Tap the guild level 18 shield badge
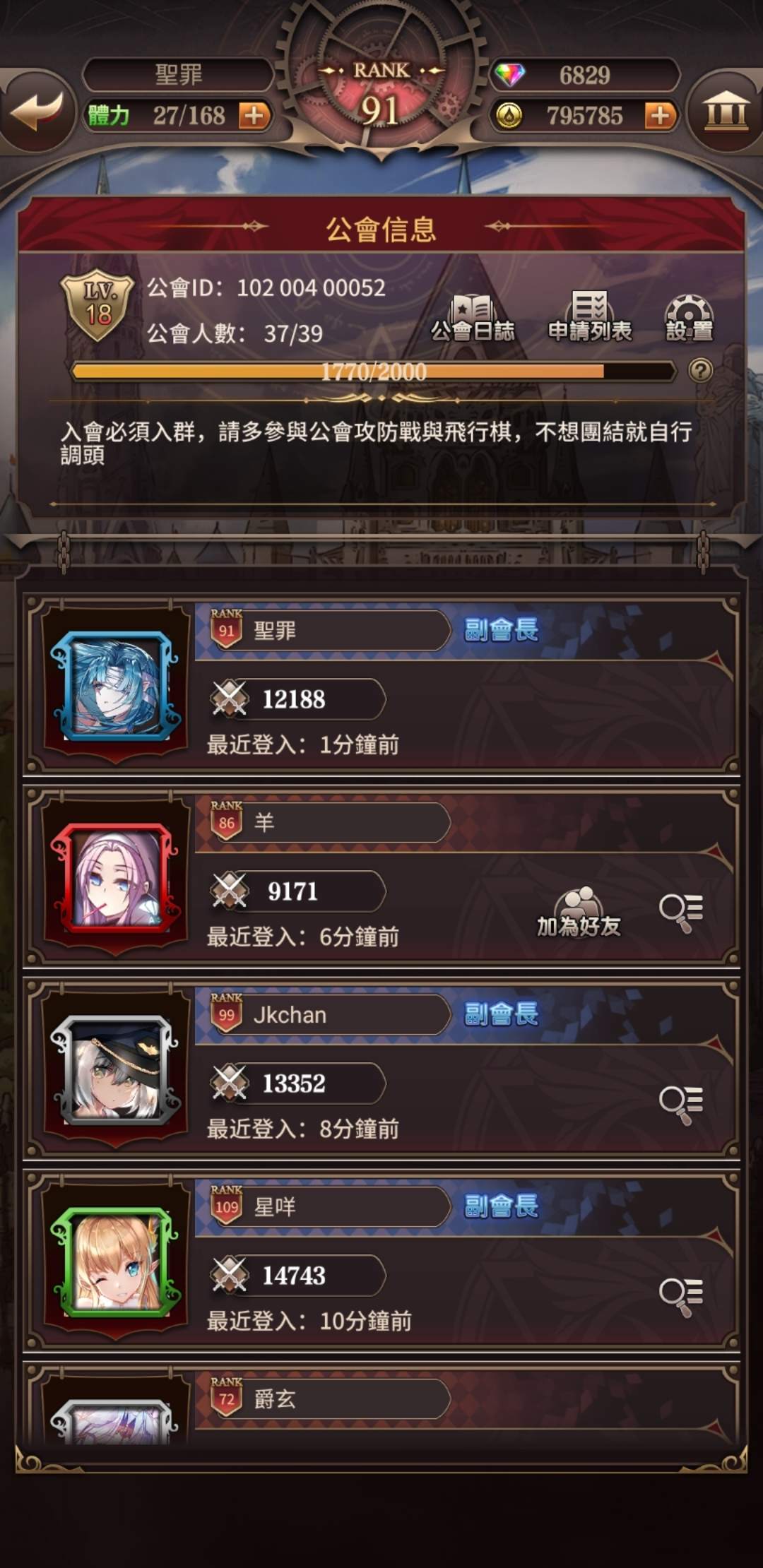 pos(98,305)
